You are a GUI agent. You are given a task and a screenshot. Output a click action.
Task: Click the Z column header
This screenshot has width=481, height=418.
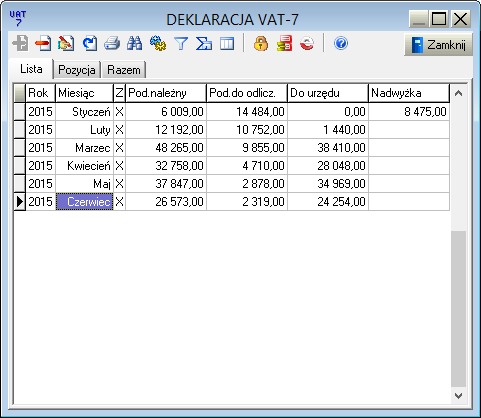click(x=119, y=93)
